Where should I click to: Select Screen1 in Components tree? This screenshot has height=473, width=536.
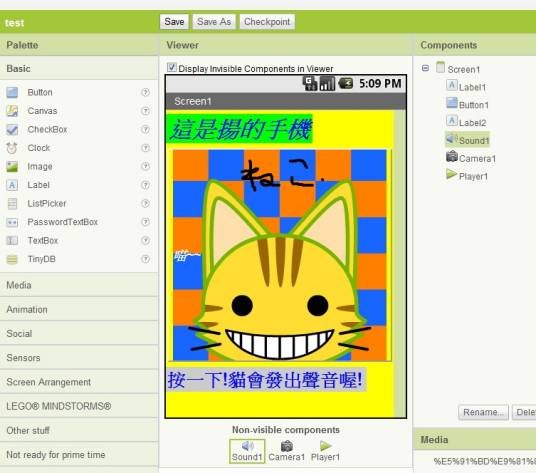click(458, 68)
